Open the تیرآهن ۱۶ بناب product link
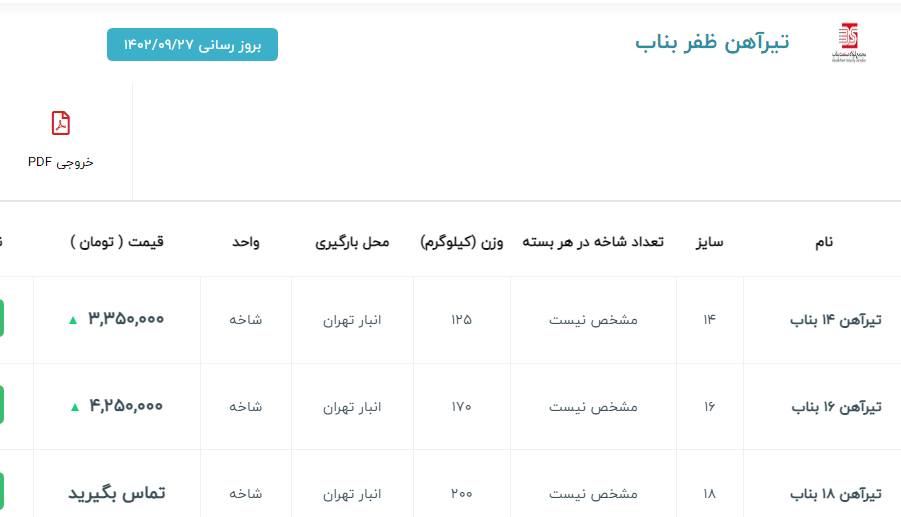The width and height of the screenshot is (901, 517). pos(836,407)
